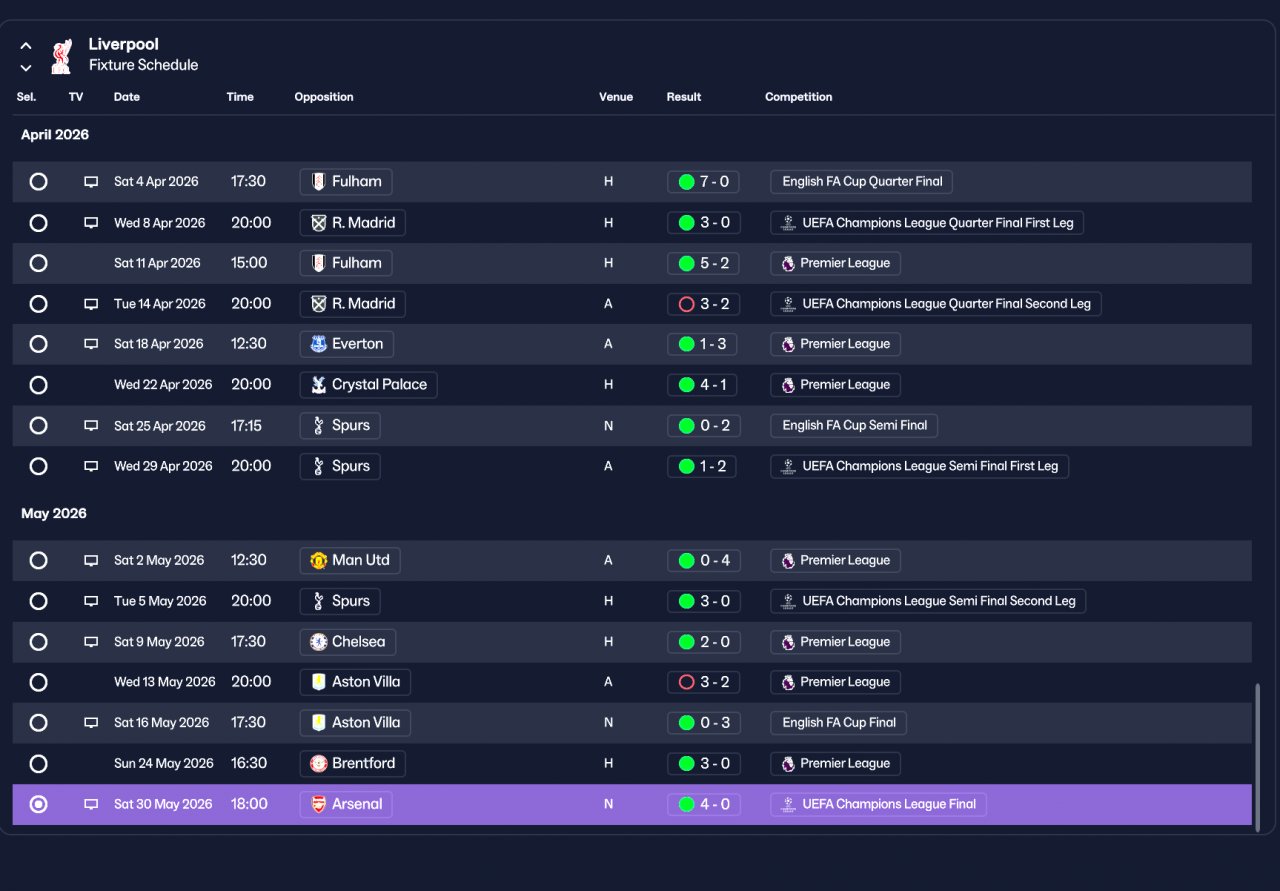1280x891 pixels.
Task: Click the TV icon on Everton row
Action: click(x=91, y=344)
